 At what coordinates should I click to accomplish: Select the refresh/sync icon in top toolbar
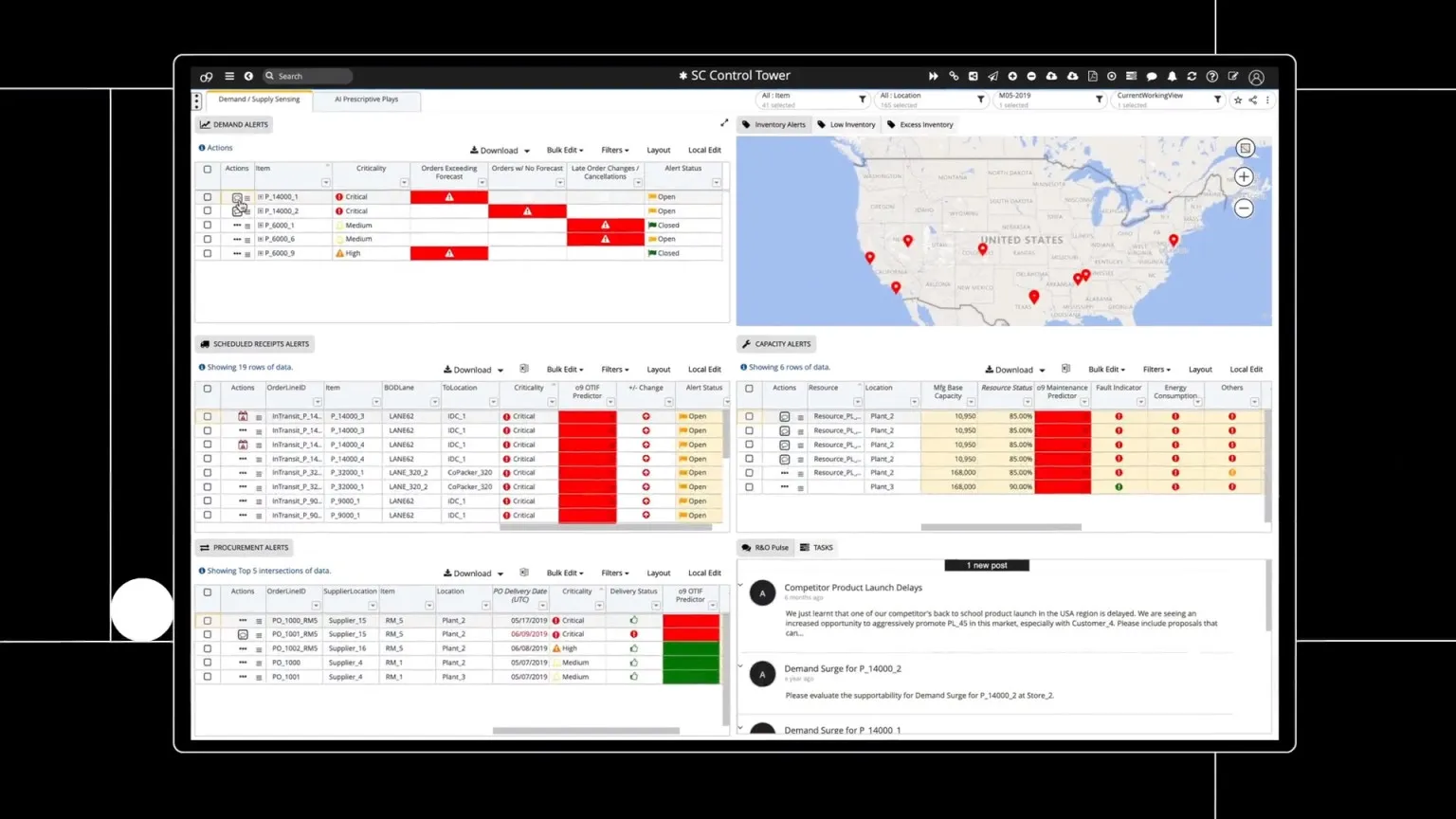[x=1192, y=76]
